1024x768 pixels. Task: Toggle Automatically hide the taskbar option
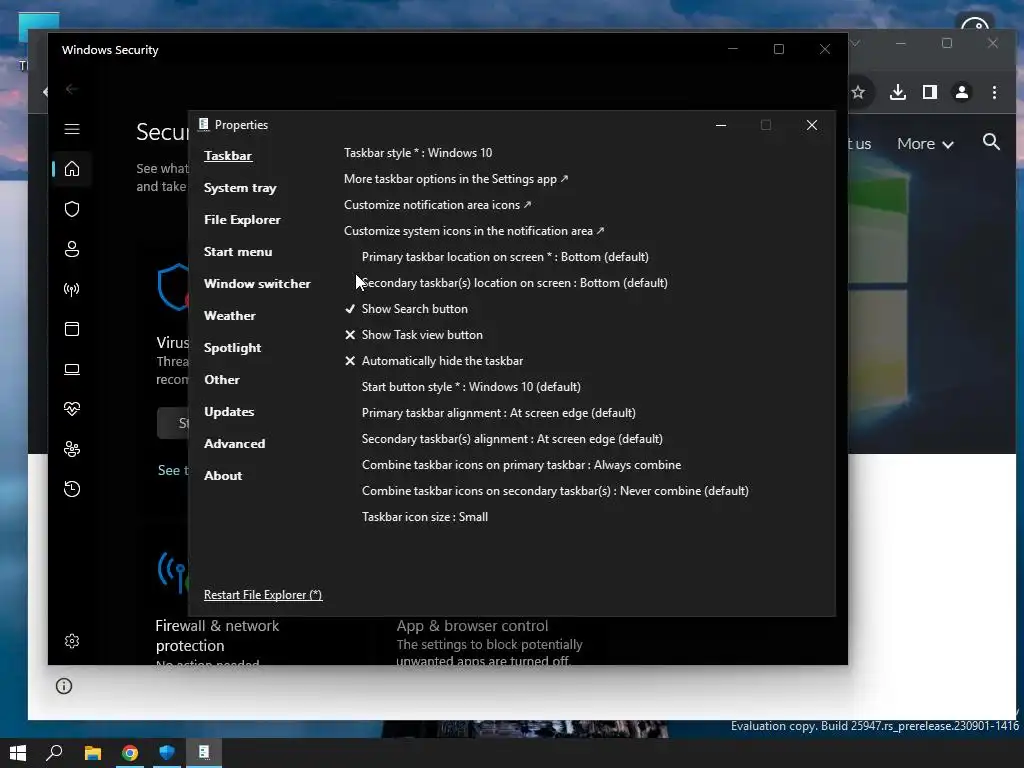point(434,361)
